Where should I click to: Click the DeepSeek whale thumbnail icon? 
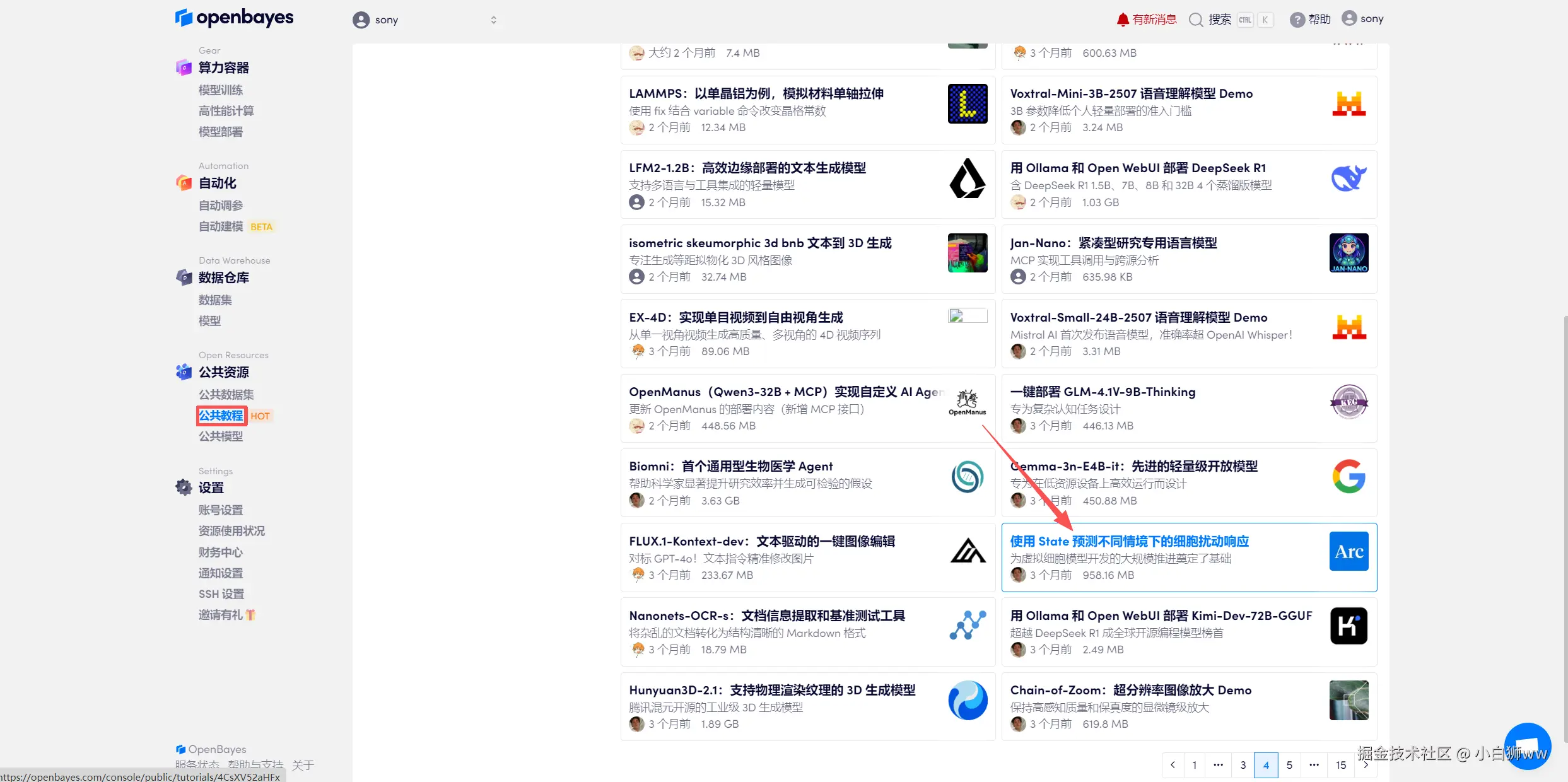[x=1349, y=178]
